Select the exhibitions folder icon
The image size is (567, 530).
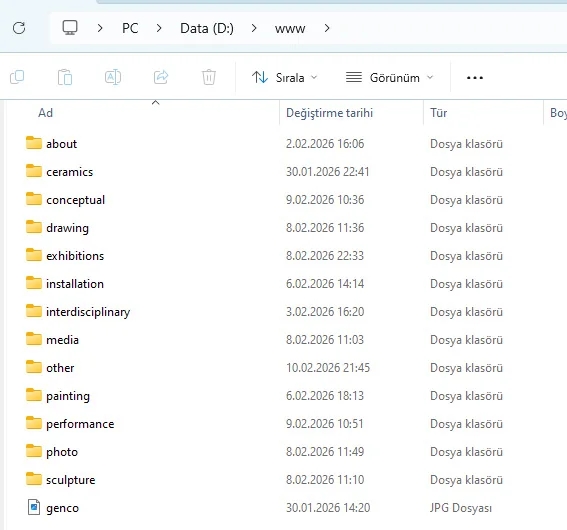[34, 255]
